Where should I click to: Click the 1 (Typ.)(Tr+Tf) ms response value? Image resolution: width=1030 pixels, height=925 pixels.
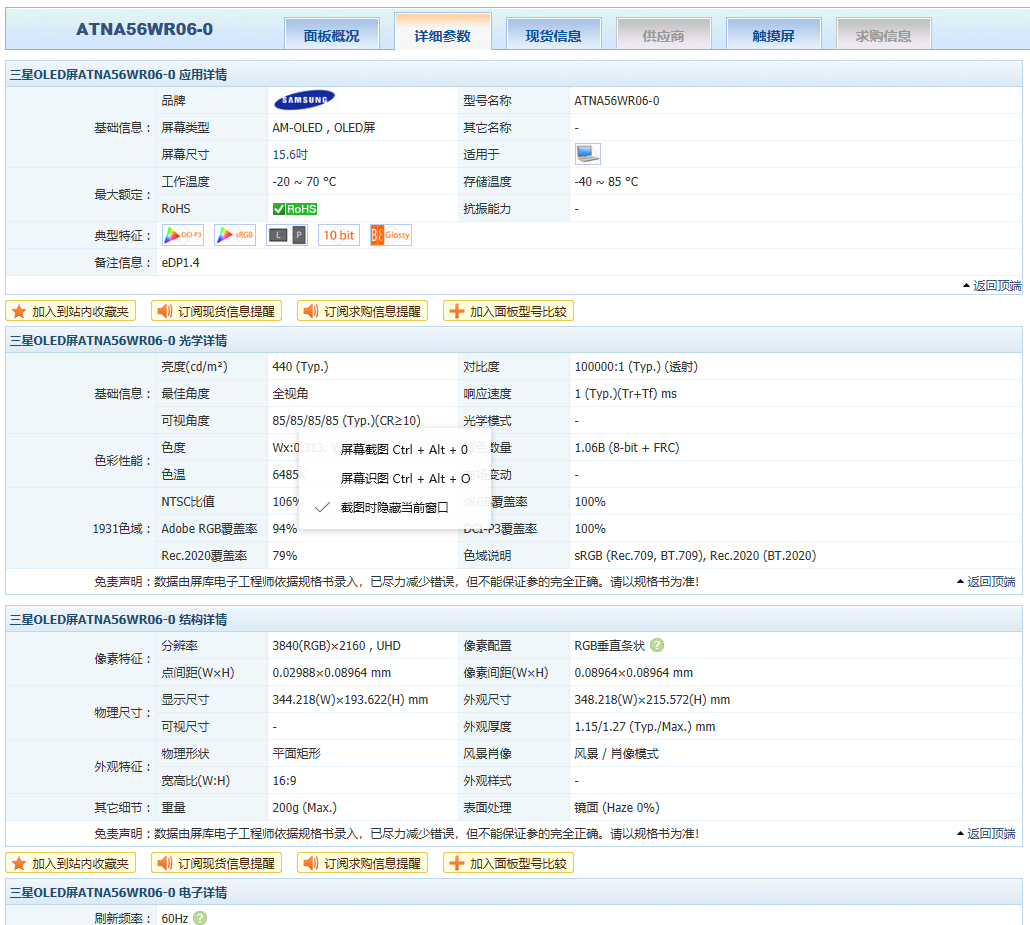tap(625, 394)
